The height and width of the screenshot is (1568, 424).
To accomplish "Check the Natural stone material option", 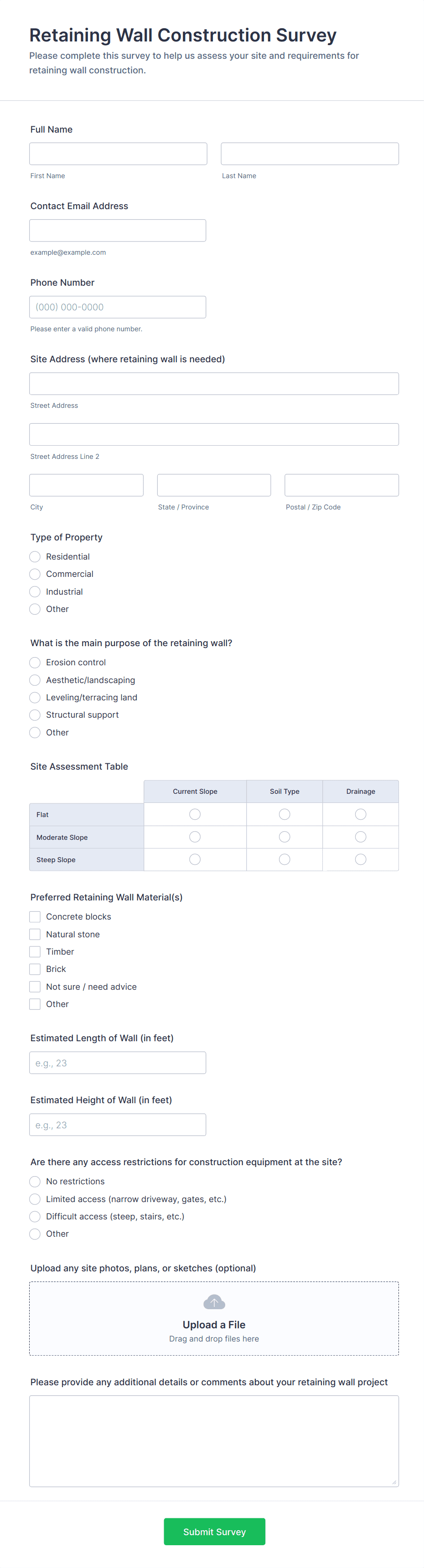I will click(36, 934).
